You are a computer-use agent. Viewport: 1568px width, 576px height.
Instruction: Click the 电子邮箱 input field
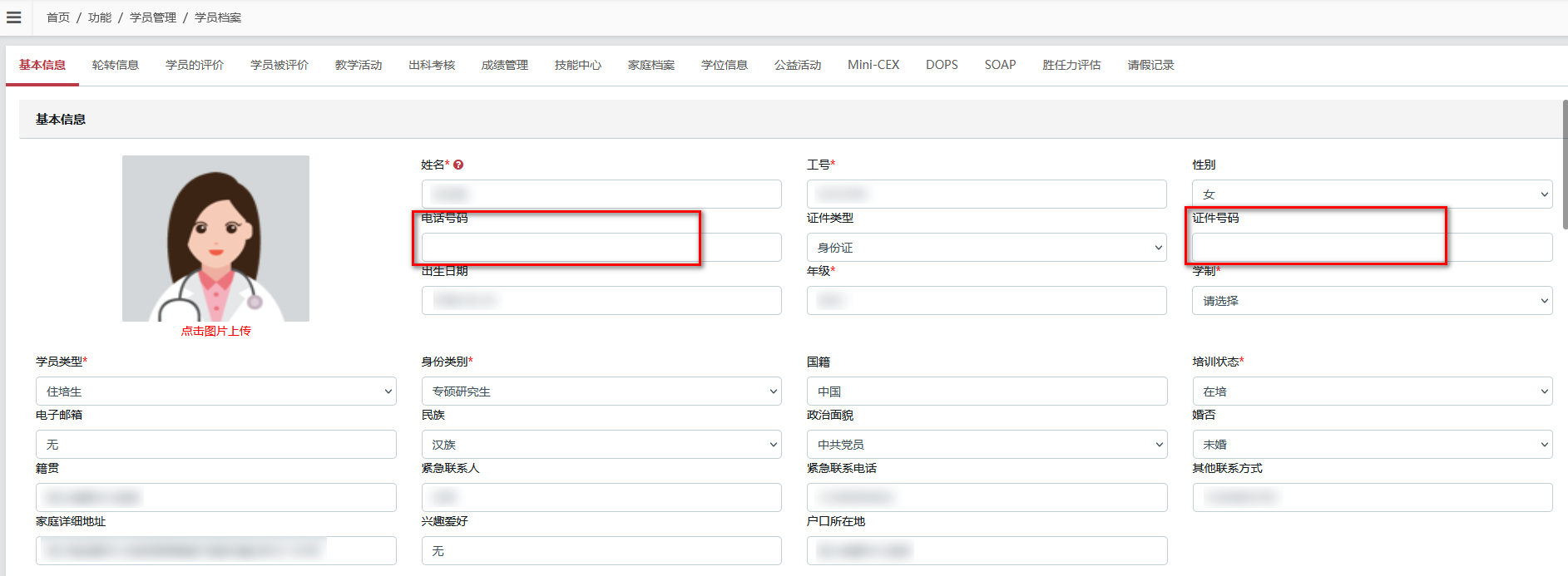[x=216, y=444]
